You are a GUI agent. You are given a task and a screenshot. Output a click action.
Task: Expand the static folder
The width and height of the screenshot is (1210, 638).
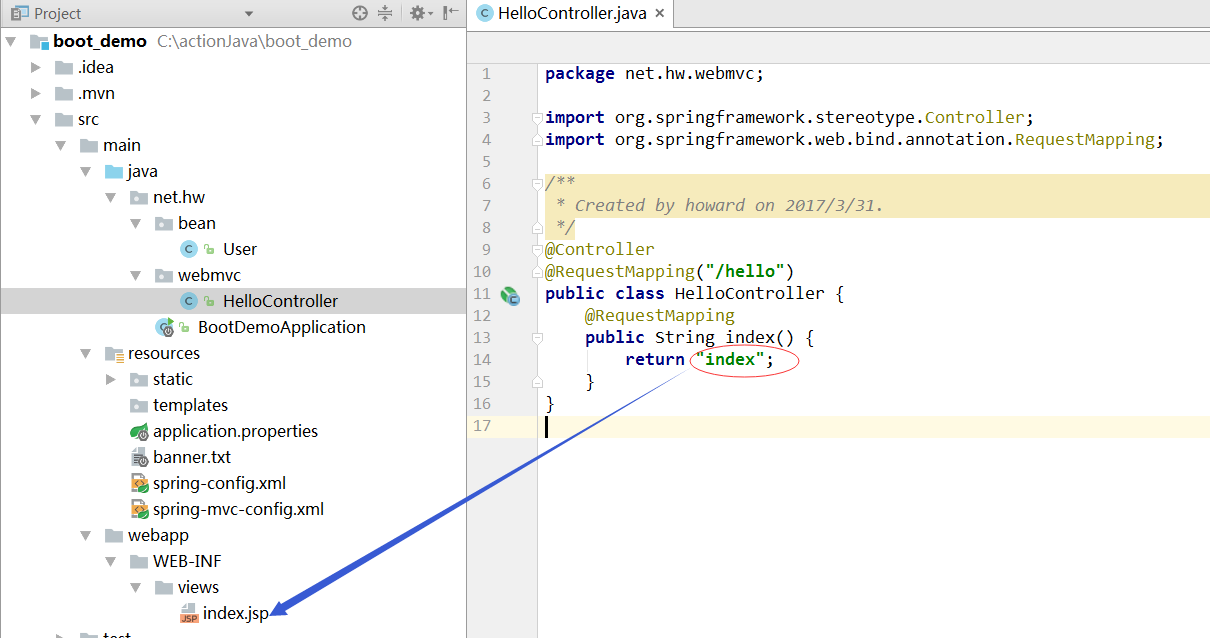click(x=111, y=379)
